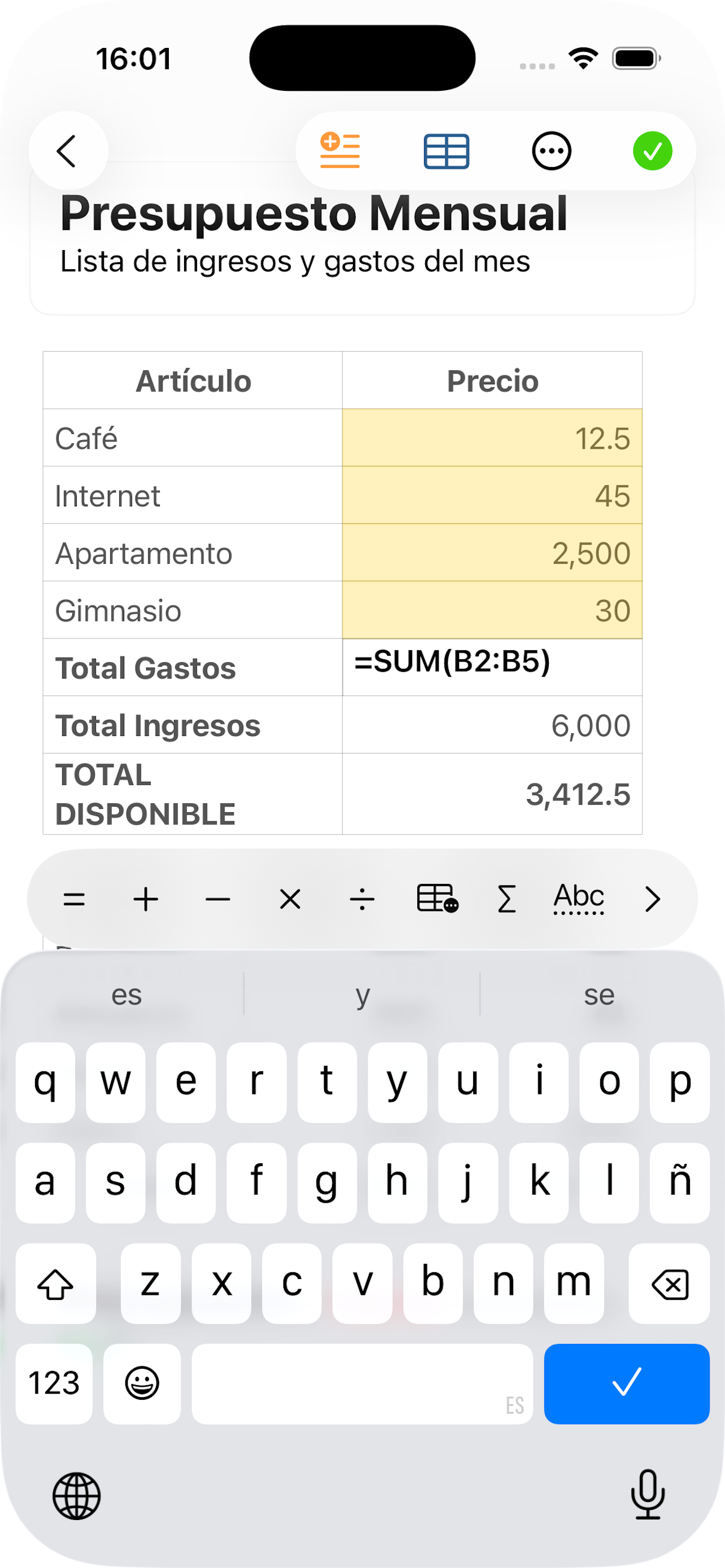This screenshot has width=725, height=1568.
Task: Tap the back chevron button
Action: coord(67,151)
